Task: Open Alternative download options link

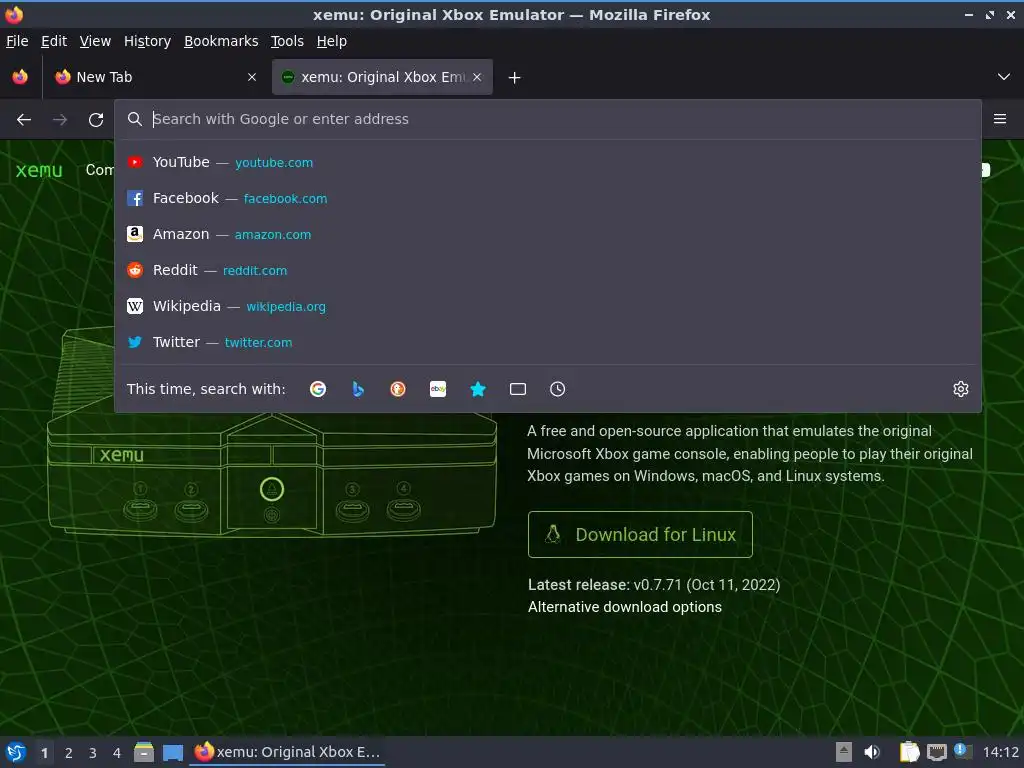Action: [x=625, y=607]
